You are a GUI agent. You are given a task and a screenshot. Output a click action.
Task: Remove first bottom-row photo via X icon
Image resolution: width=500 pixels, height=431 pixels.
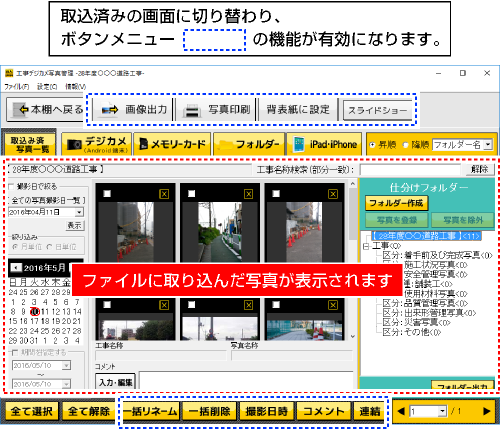(164, 305)
